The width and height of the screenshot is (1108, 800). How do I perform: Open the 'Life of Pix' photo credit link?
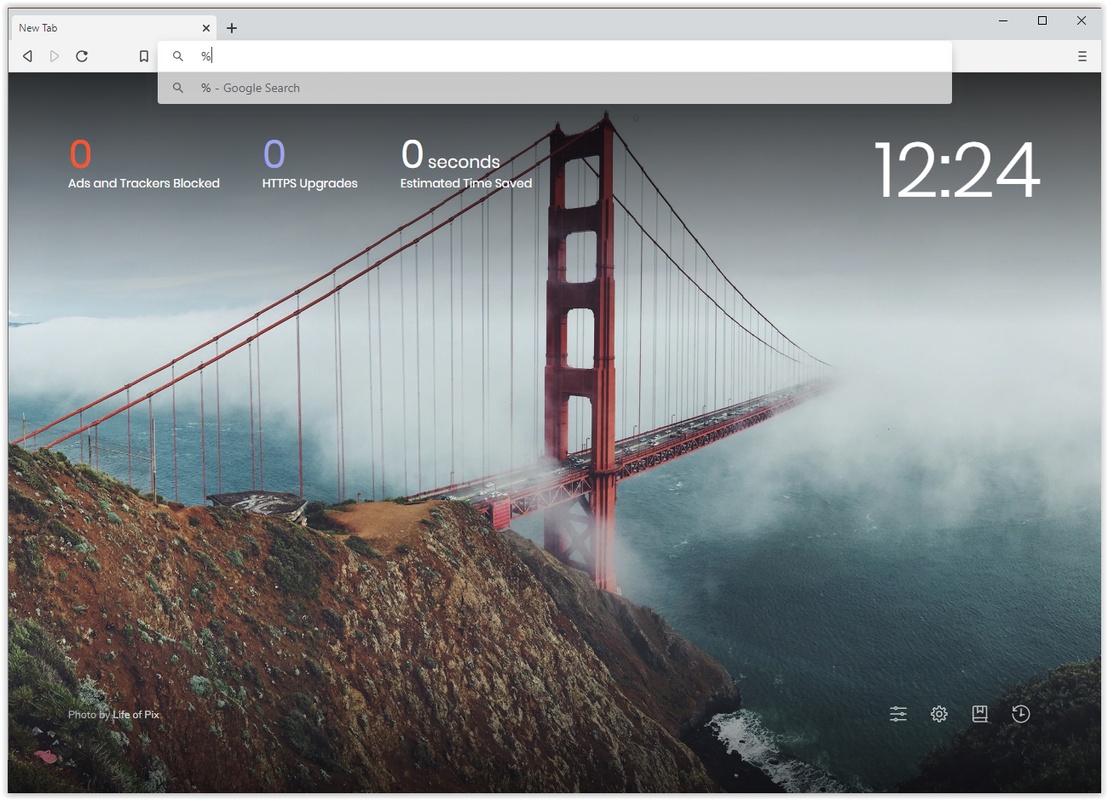tap(136, 714)
